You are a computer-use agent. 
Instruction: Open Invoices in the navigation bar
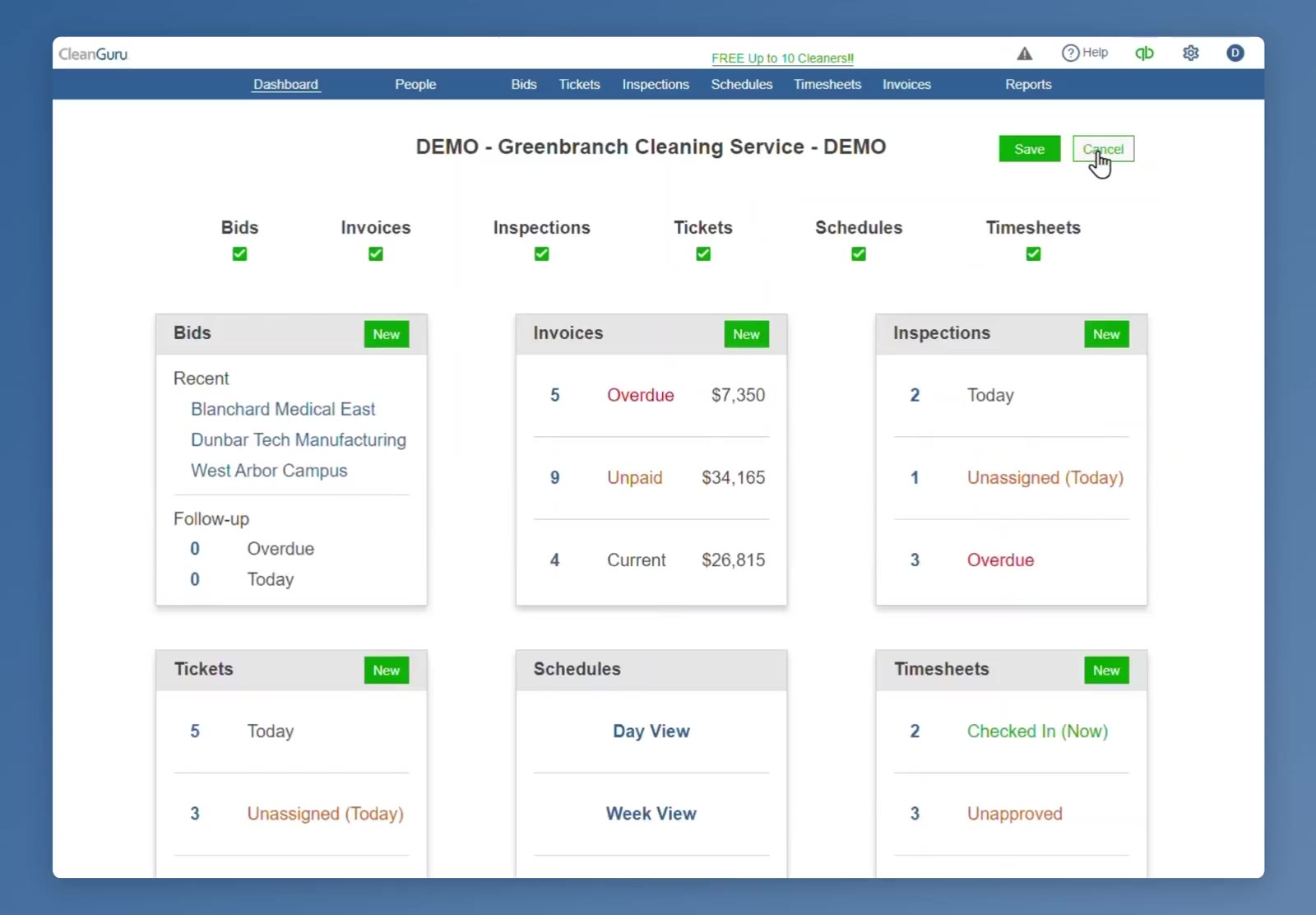tap(906, 84)
